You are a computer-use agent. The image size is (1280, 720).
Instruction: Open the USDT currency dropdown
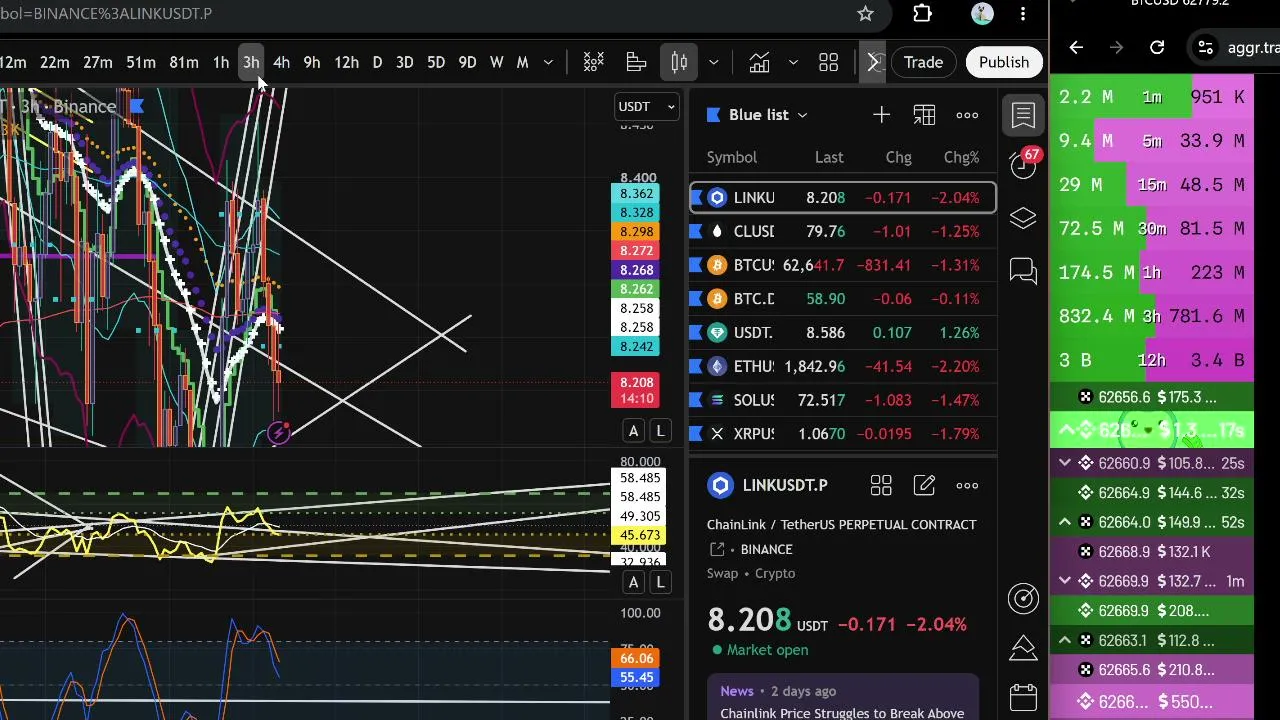pyautogui.click(x=647, y=107)
